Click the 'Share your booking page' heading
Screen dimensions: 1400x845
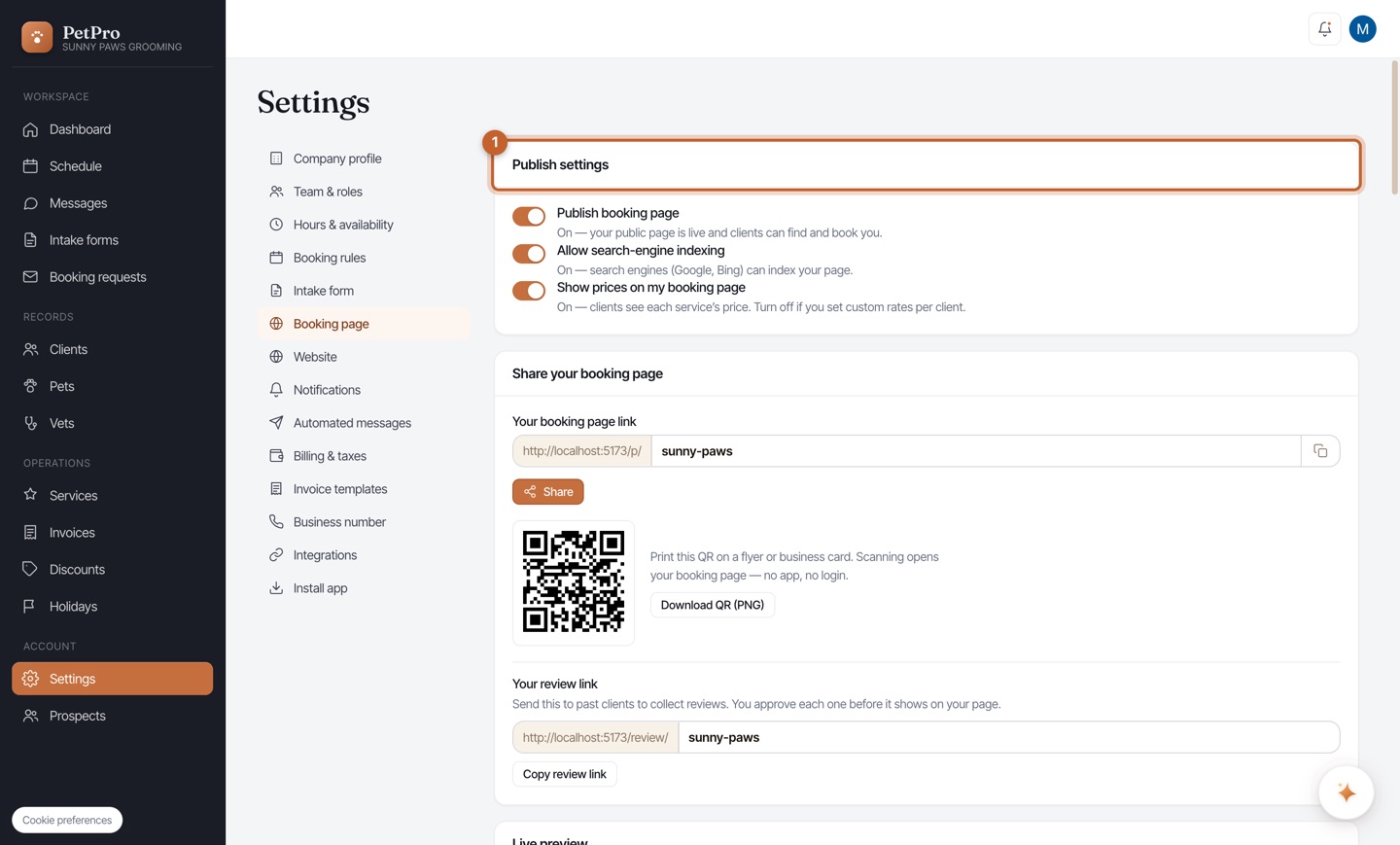pos(587,373)
